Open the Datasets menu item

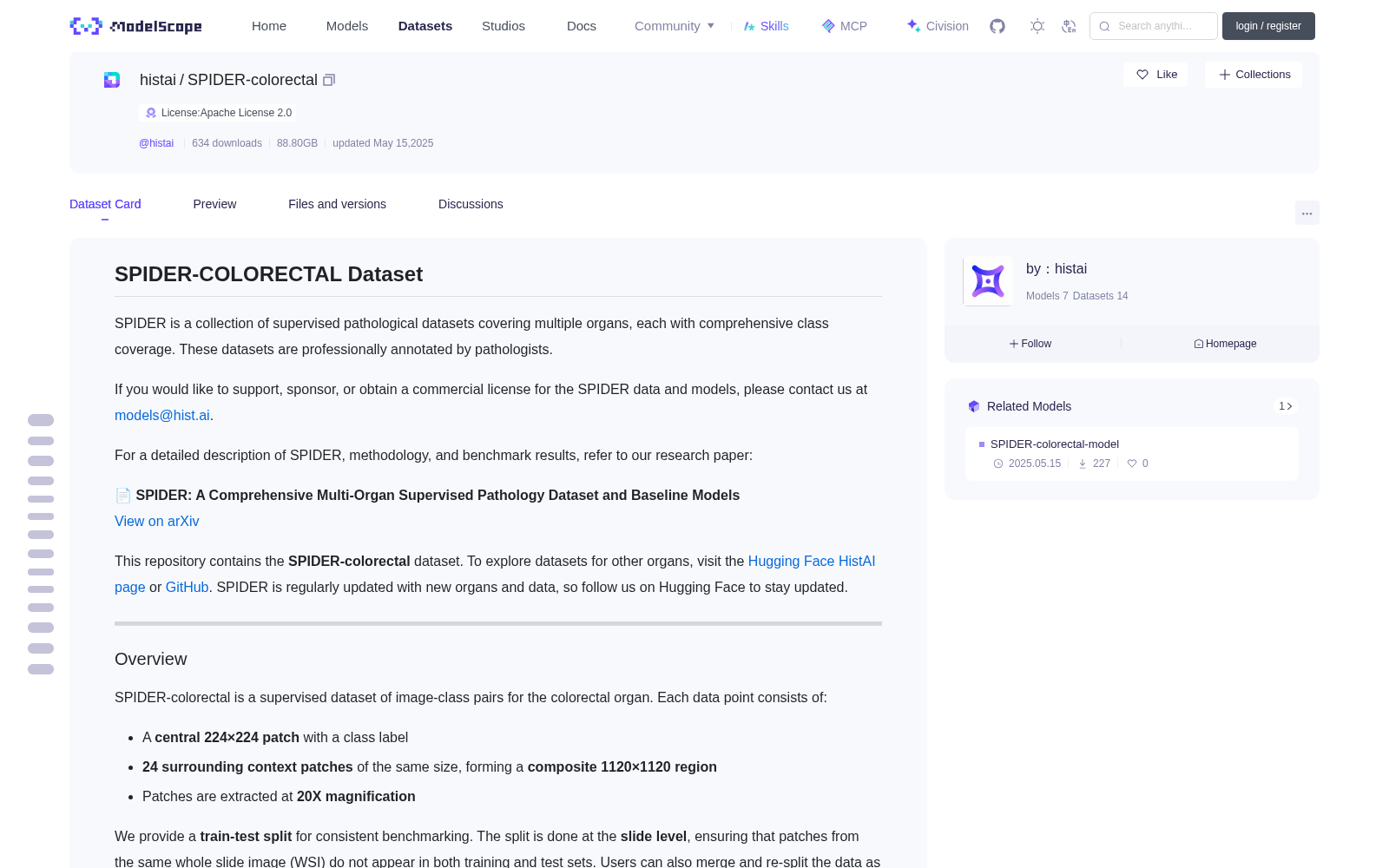tap(425, 26)
